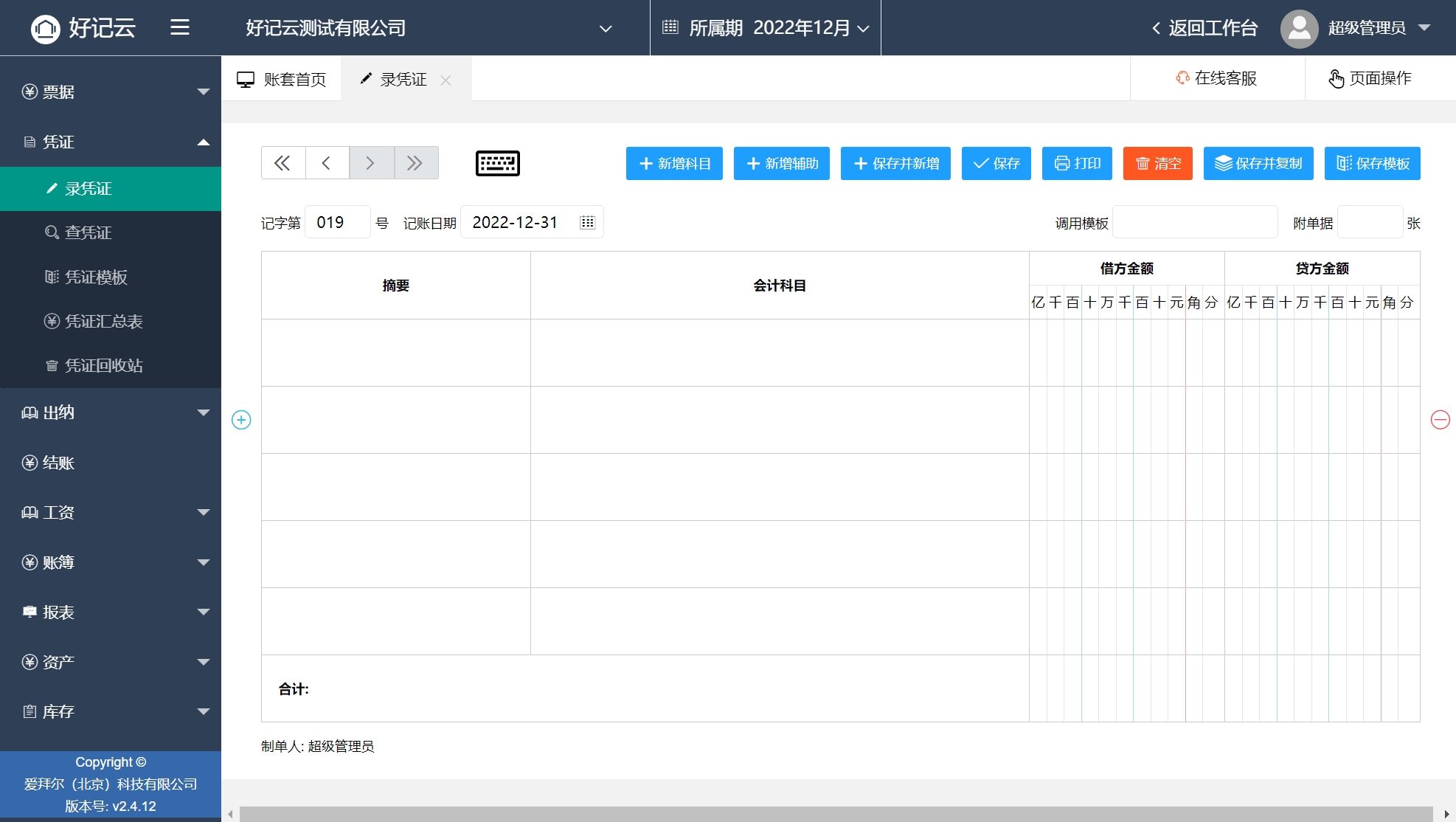Go to the previous voucher arrow
Screen dimensions: 1456x822
click(327, 163)
